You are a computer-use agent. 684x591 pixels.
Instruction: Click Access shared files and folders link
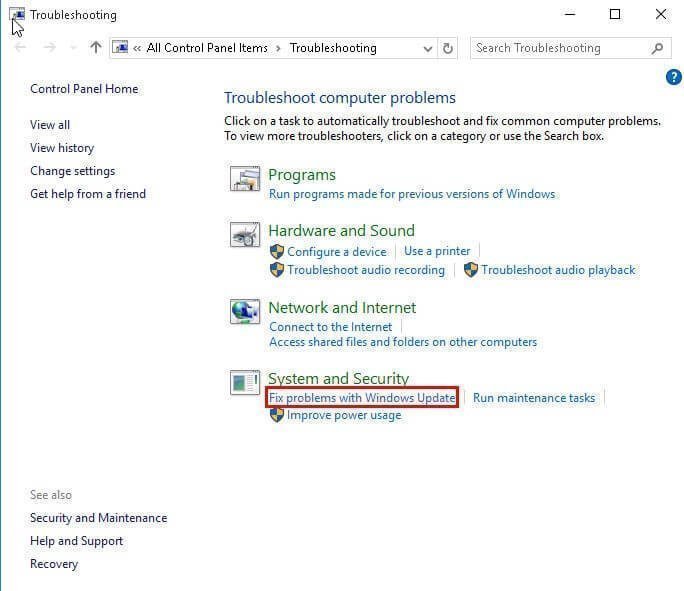[403, 342]
